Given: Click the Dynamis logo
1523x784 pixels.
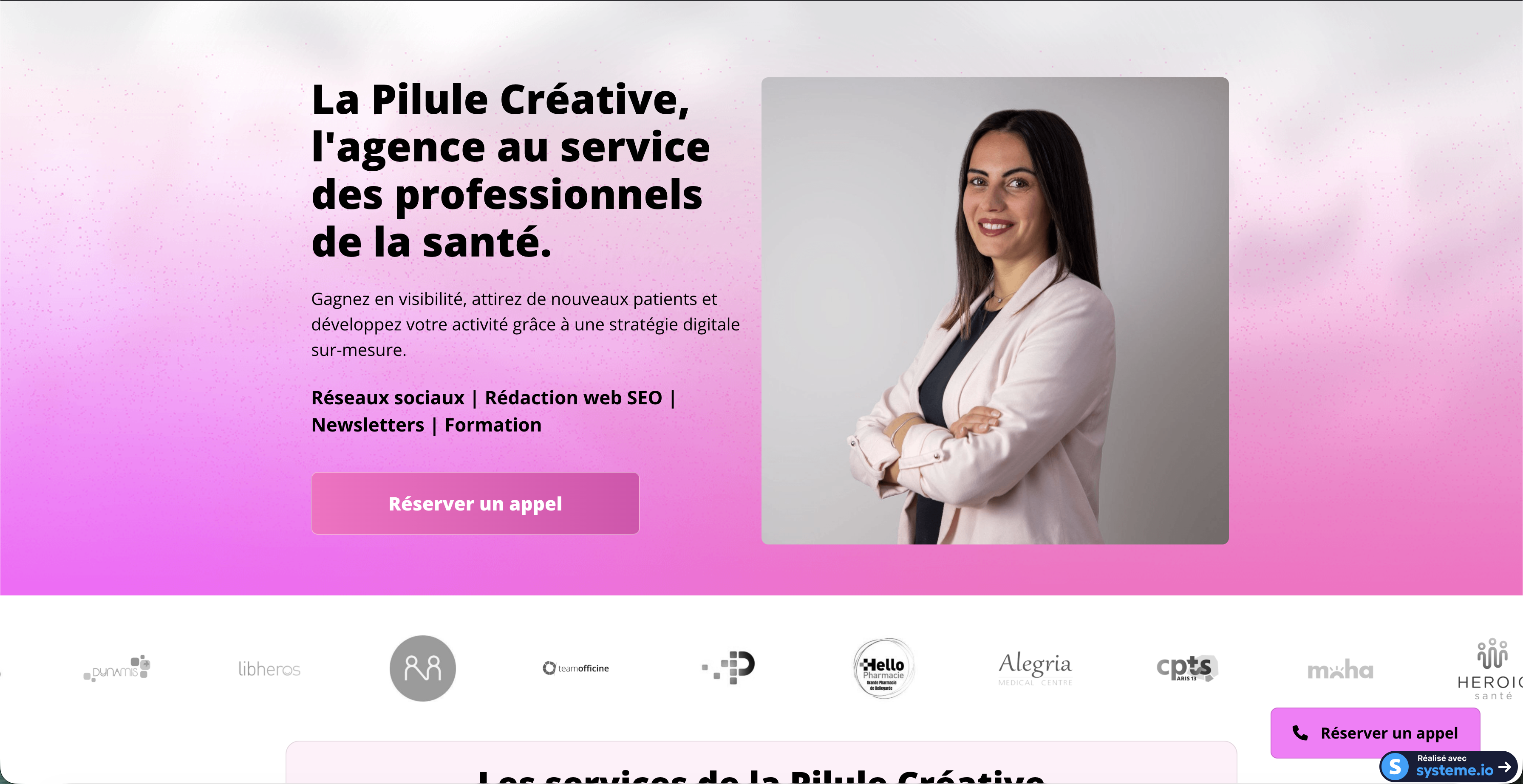Looking at the screenshot, I should point(117,669).
